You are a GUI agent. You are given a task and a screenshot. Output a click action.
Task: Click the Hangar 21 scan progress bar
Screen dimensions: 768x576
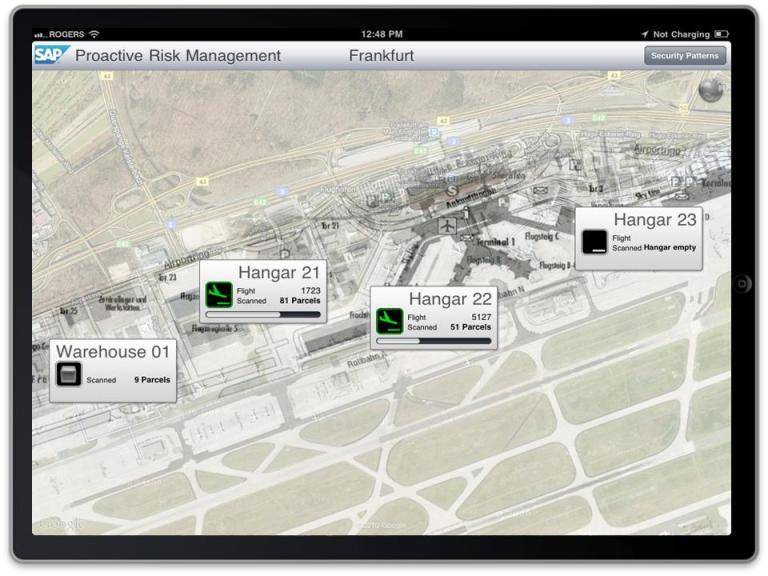(x=263, y=314)
